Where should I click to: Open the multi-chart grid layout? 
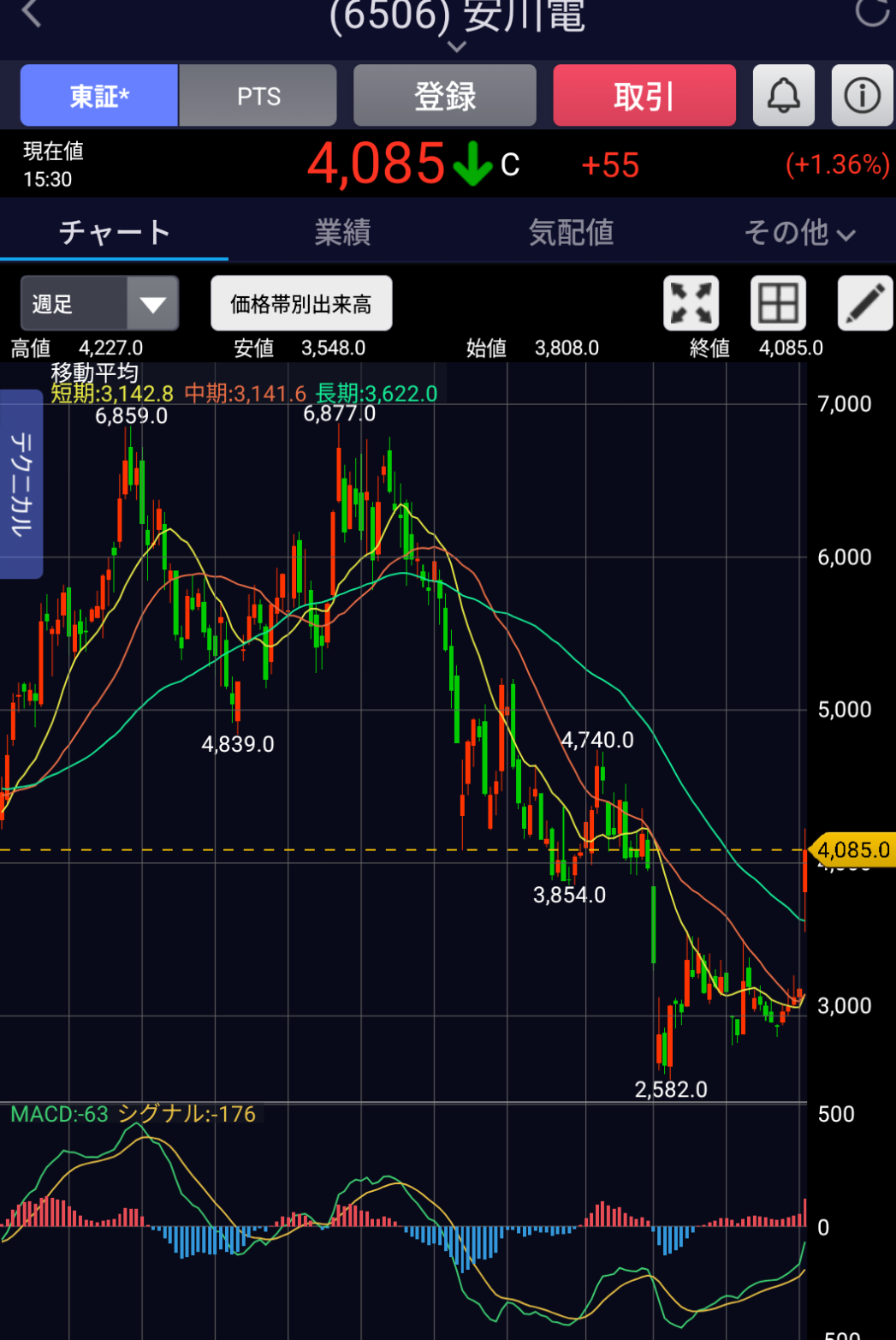[x=778, y=303]
